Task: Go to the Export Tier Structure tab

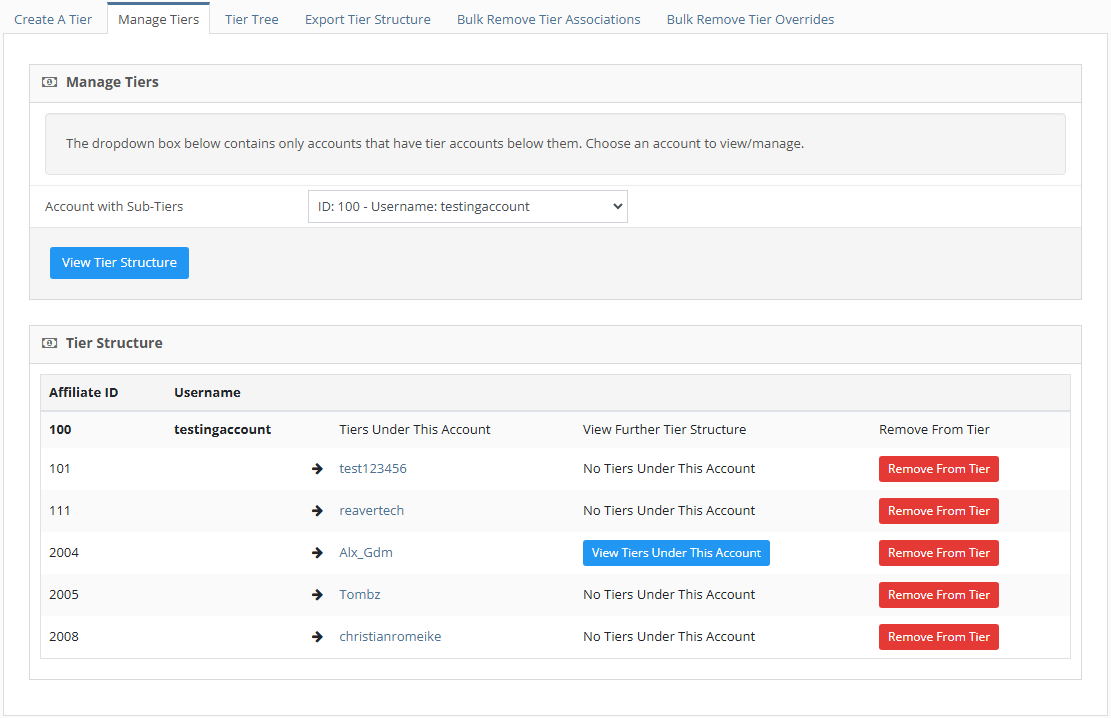Action: (x=368, y=19)
